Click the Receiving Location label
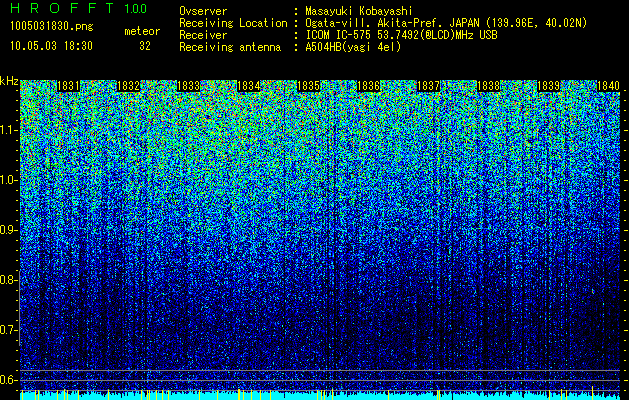This screenshot has width=629, height=400. point(233,23)
